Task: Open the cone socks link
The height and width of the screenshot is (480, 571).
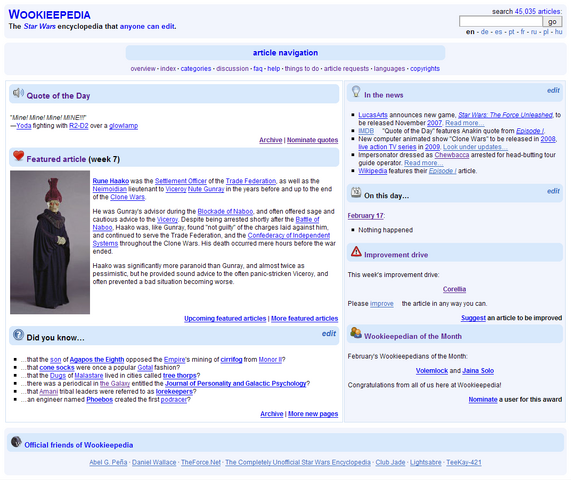Action: tap(57, 367)
